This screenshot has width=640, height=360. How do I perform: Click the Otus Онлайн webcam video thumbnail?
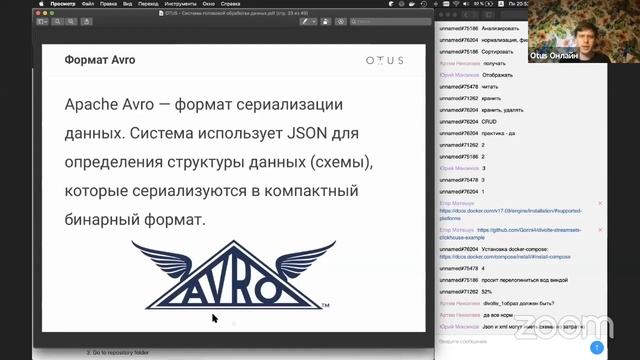584,31
